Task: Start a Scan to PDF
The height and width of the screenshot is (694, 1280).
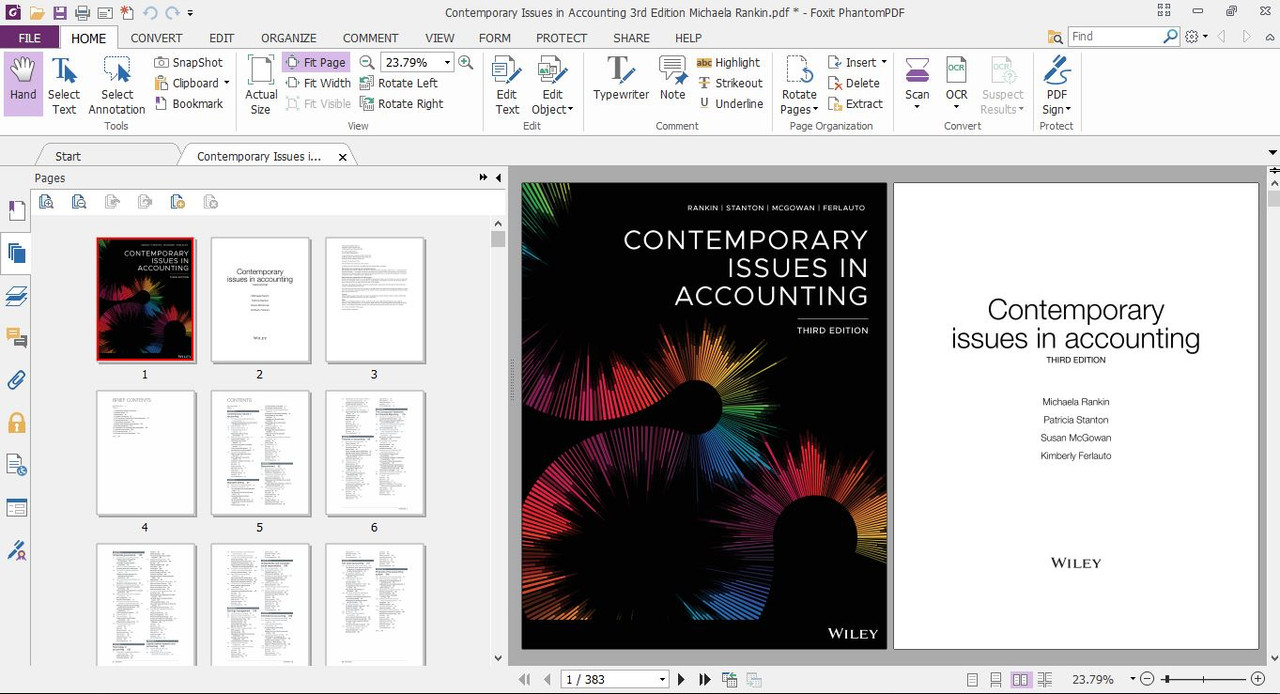Action: 917,84
